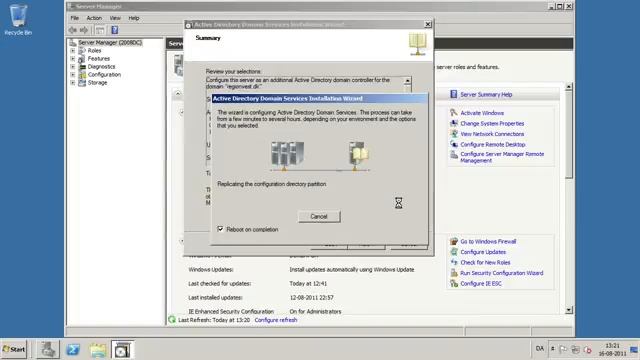Click the Configuration node icon in tree

tap(82, 75)
